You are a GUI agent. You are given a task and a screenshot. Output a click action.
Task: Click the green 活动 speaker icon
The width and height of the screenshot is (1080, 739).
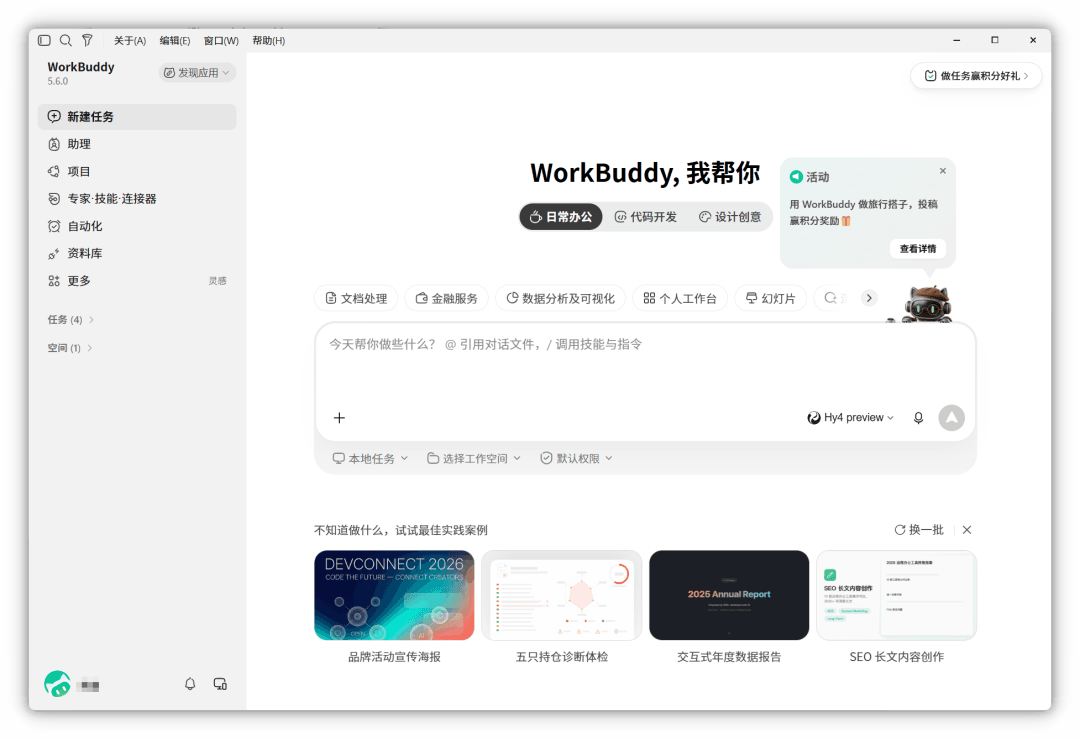(796, 177)
